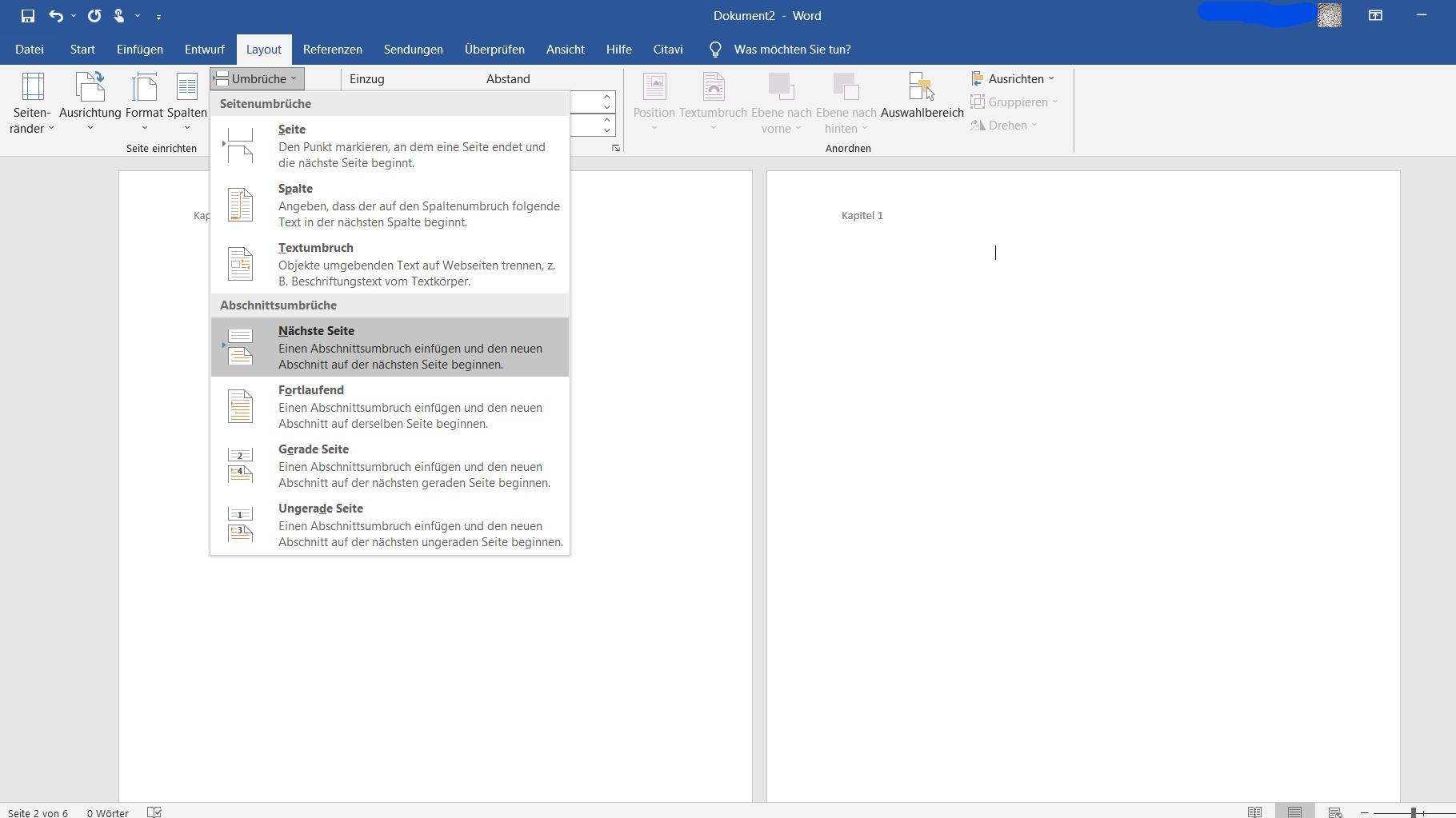The width and height of the screenshot is (1456, 818).
Task: Switch to Weblayout view in status bar
Action: coord(1334,812)
